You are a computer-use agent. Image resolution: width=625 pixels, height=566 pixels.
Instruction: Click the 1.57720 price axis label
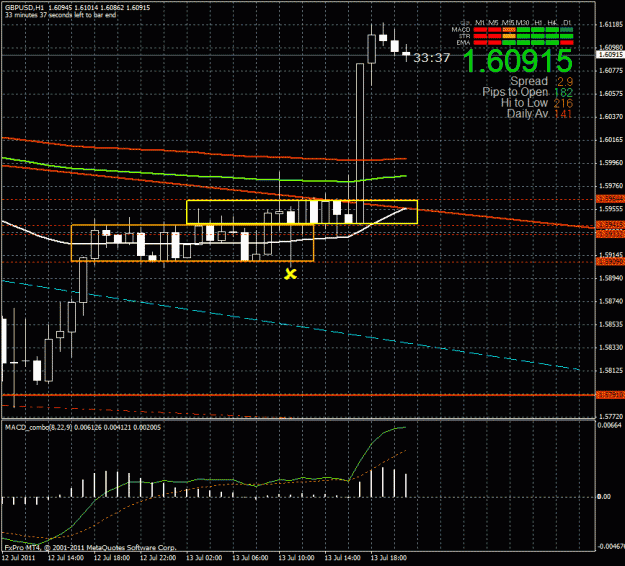point(611,417)
